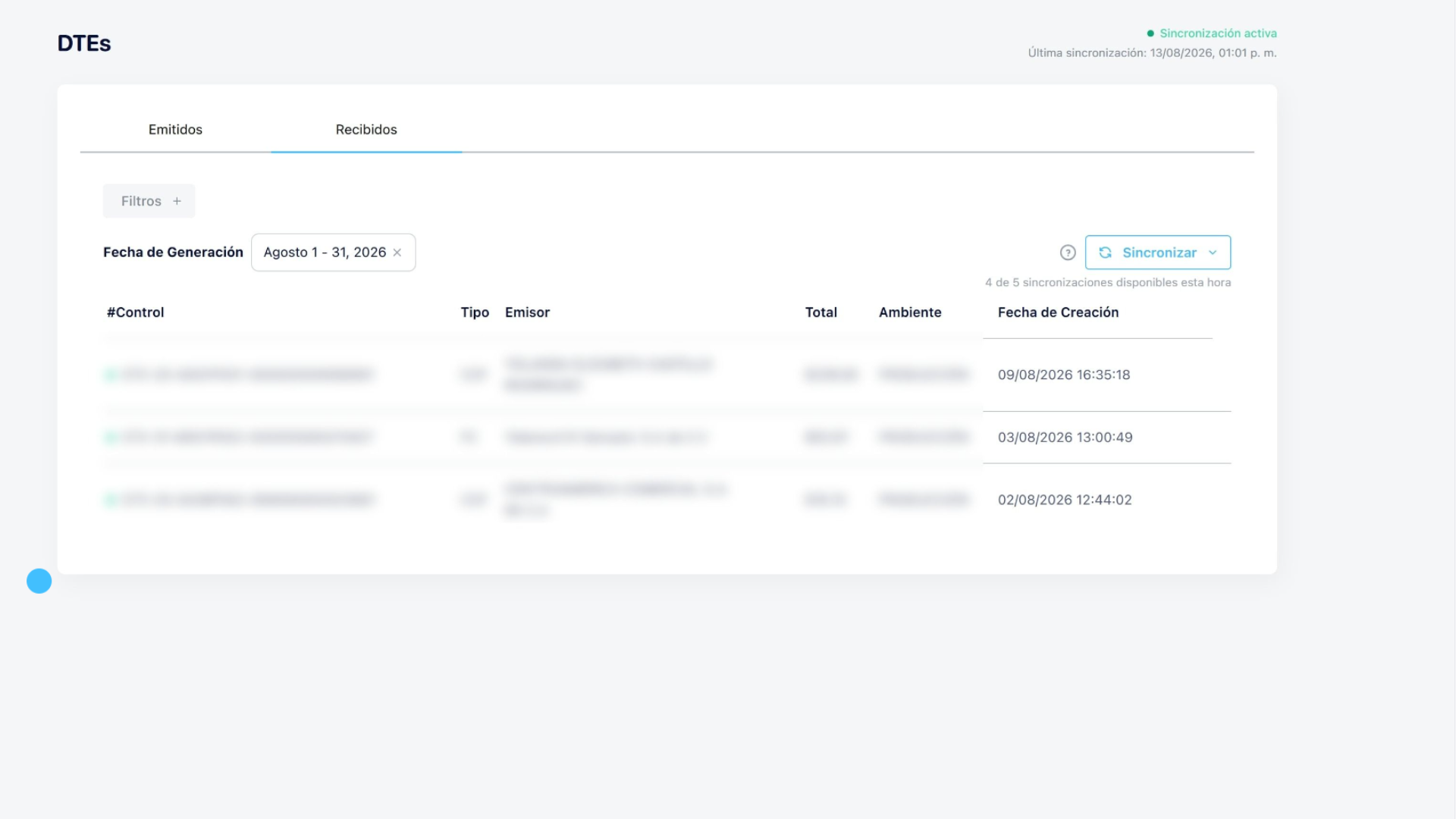Viewport: 1456px width, 819px height.
Task: Open the sync help question mark icon
Action: tap(1068, 253)
